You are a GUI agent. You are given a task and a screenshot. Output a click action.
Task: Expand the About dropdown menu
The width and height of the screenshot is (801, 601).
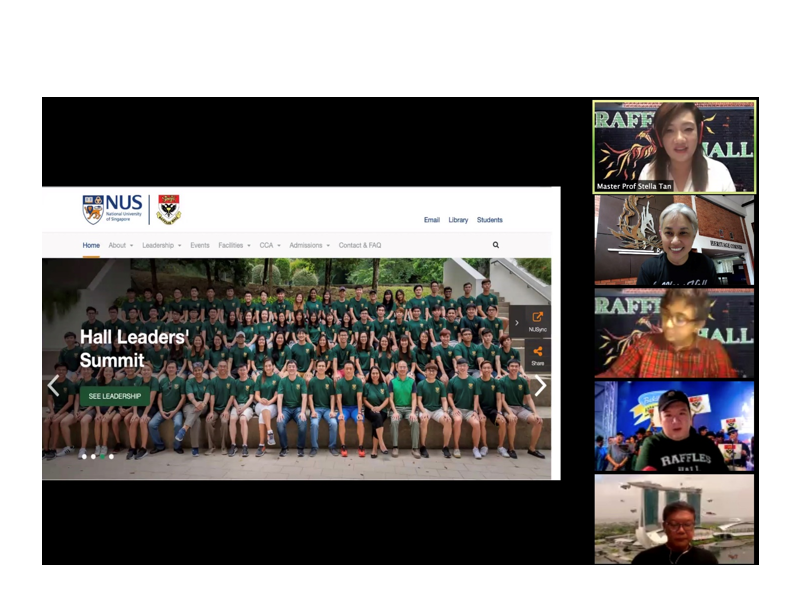(120, 245)
